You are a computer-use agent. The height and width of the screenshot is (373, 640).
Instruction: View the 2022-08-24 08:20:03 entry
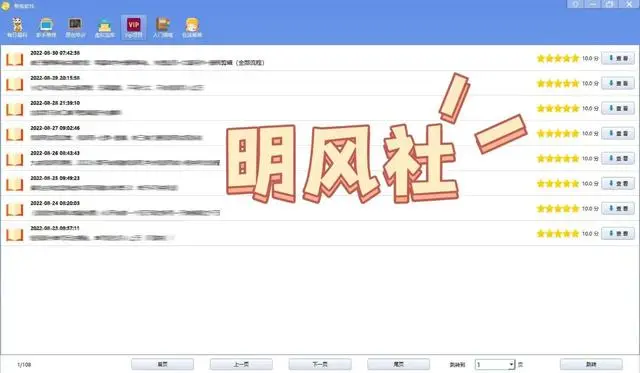[618, 209]
